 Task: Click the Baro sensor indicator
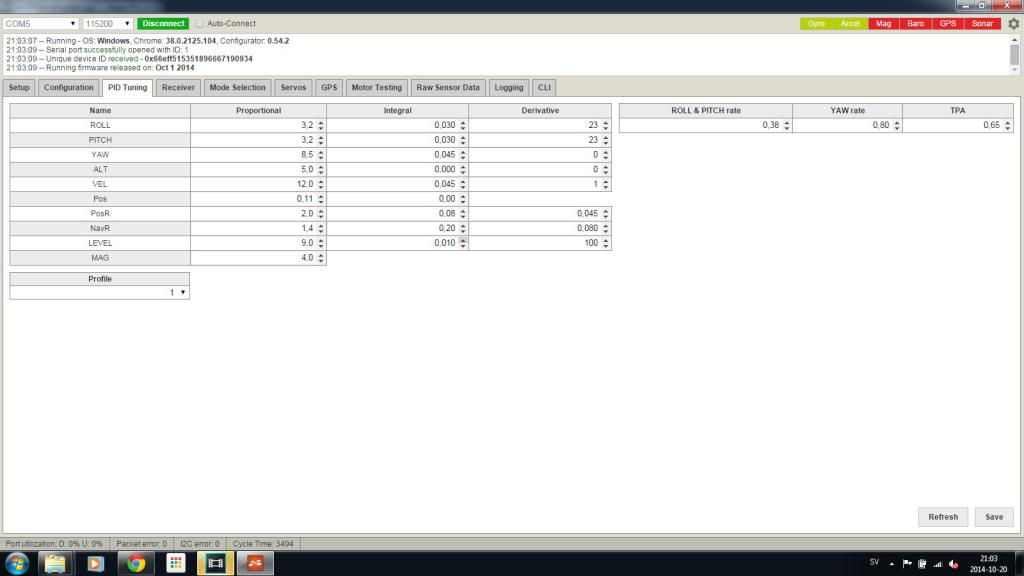click(916, 24)
